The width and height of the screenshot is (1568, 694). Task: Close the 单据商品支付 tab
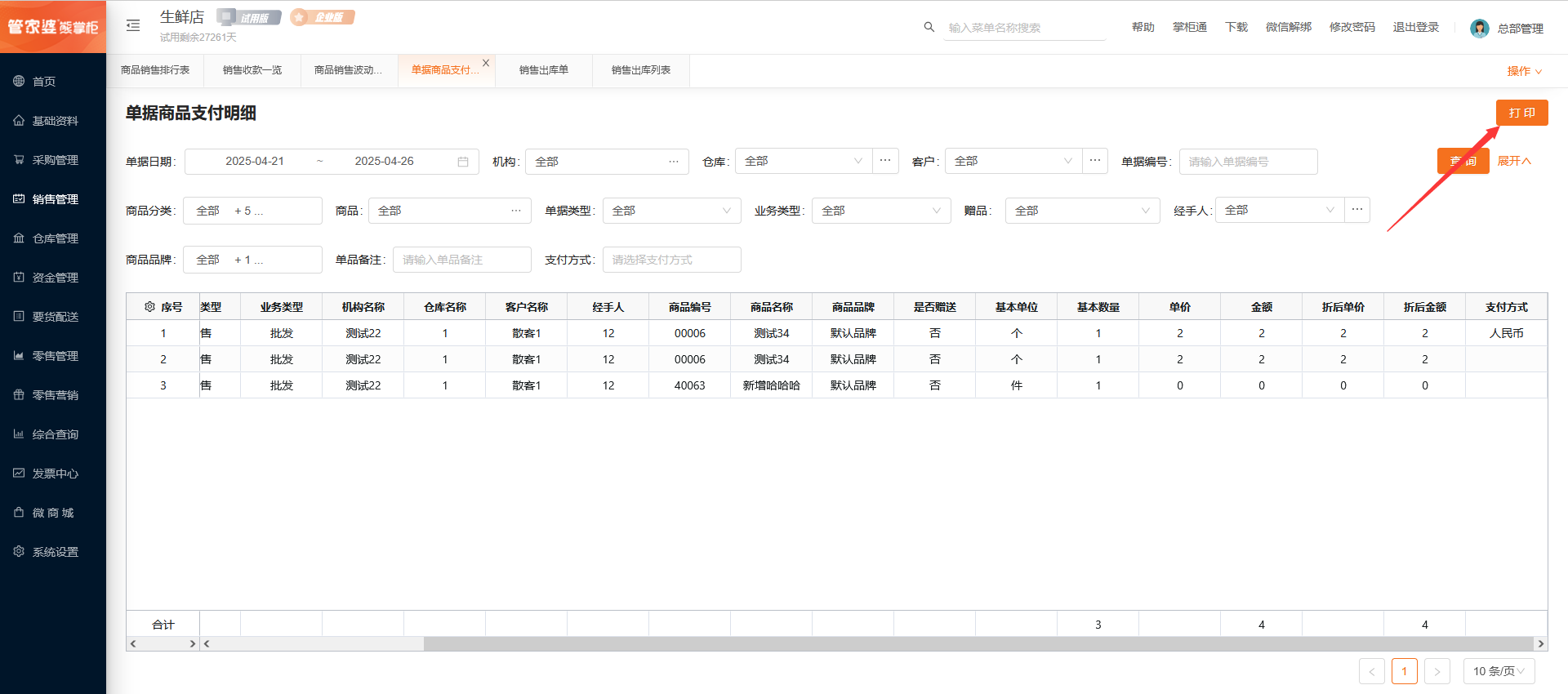tap(486, 63)
